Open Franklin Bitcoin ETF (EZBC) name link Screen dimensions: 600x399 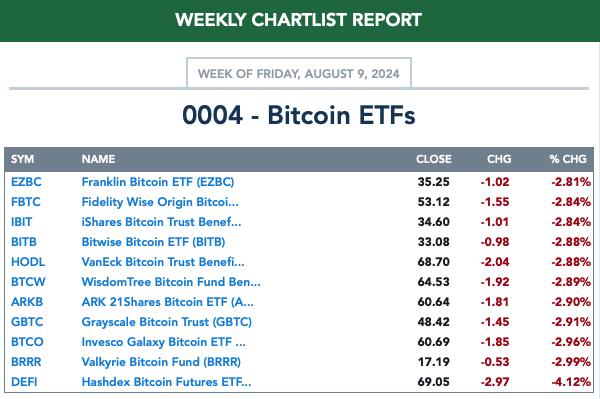[158, 182]
